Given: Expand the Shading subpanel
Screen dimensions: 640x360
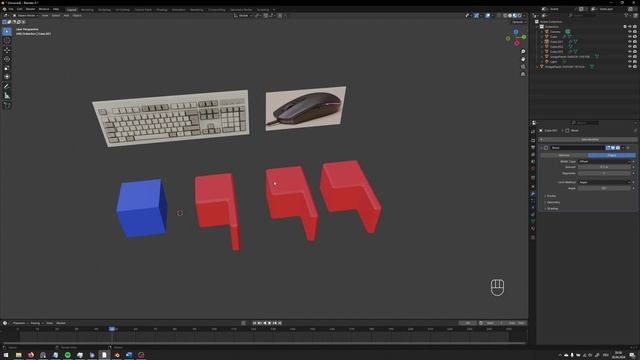Looking at the screenshot, I should point(552,209).
